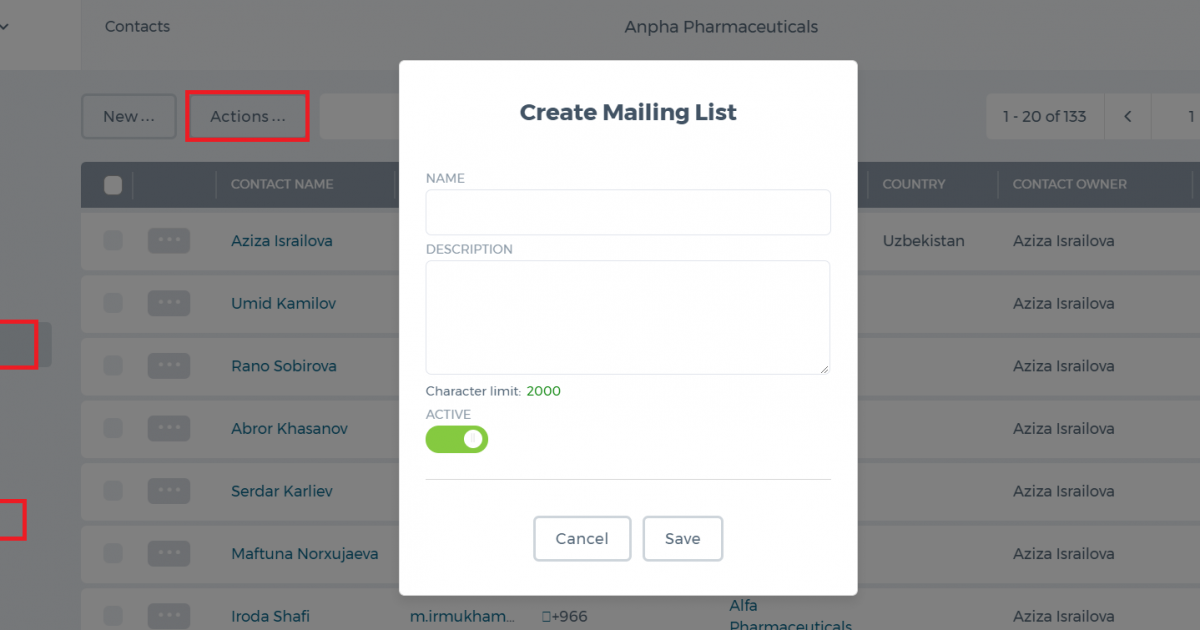Screen dimensions: 1200x630
Task: Cancel the Create Mailing List dialog
Action: point(582,538)
